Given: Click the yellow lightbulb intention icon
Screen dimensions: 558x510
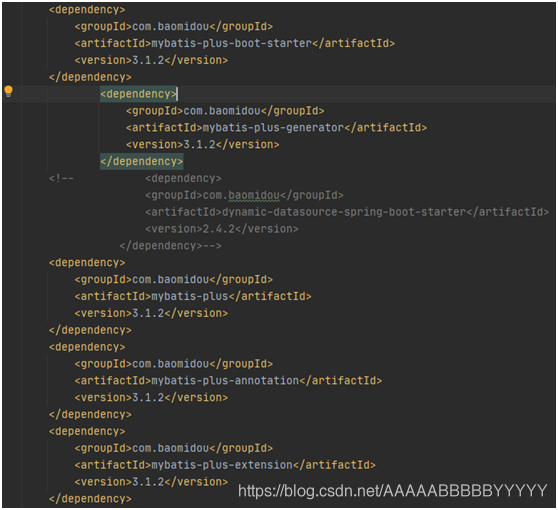Looking at the screenshot, I should 9,91.
